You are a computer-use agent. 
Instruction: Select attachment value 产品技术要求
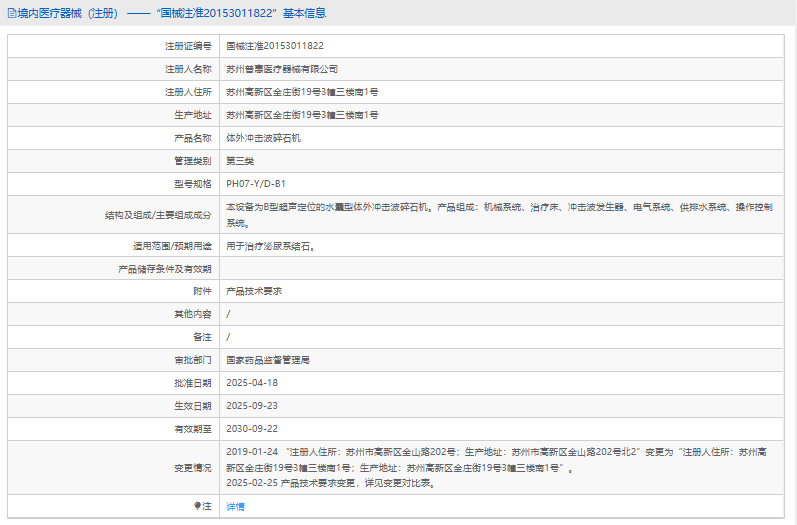(254, 291)
